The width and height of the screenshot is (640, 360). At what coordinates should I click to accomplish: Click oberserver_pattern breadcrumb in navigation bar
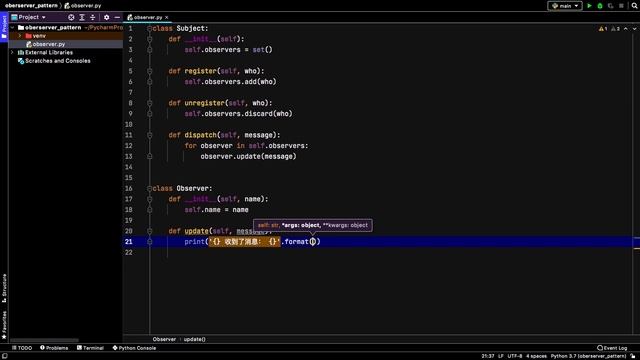click(x=31, y=6)
